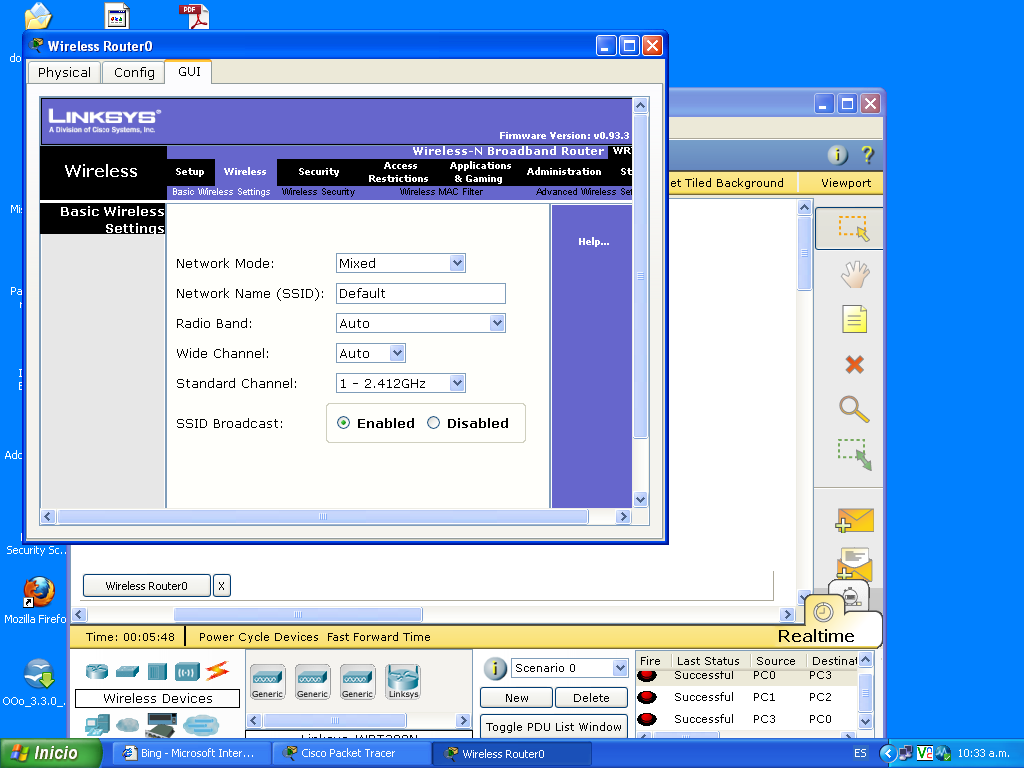The image size is (1024, 768).
Task: Close the Wireless Router0 workspace tab with X
Action: coord(221,586)
